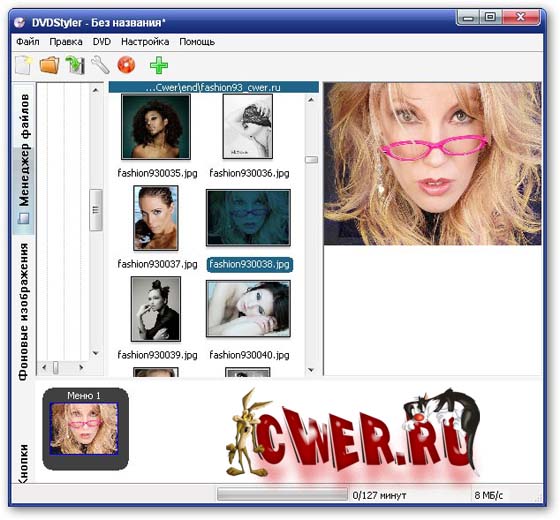Select the fashion930035.jpg thumbnail
Viewport: 560px width, 520px height.
tap(156, 127)
